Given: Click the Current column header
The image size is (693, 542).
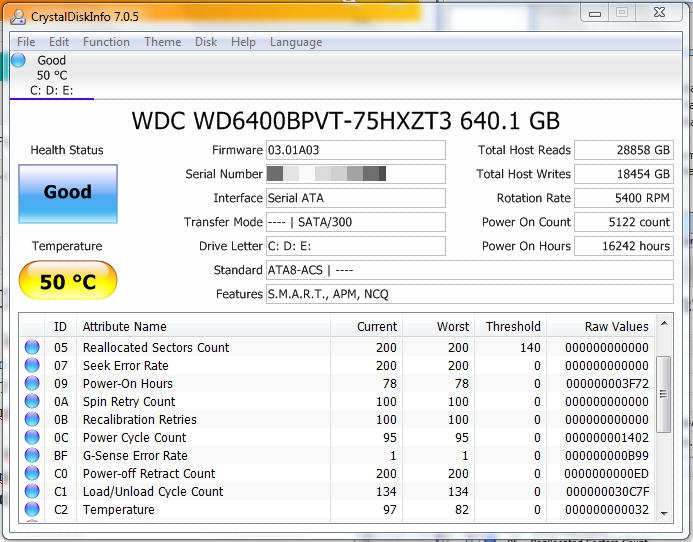Looking at the screenshot, I should pos(366,326).
